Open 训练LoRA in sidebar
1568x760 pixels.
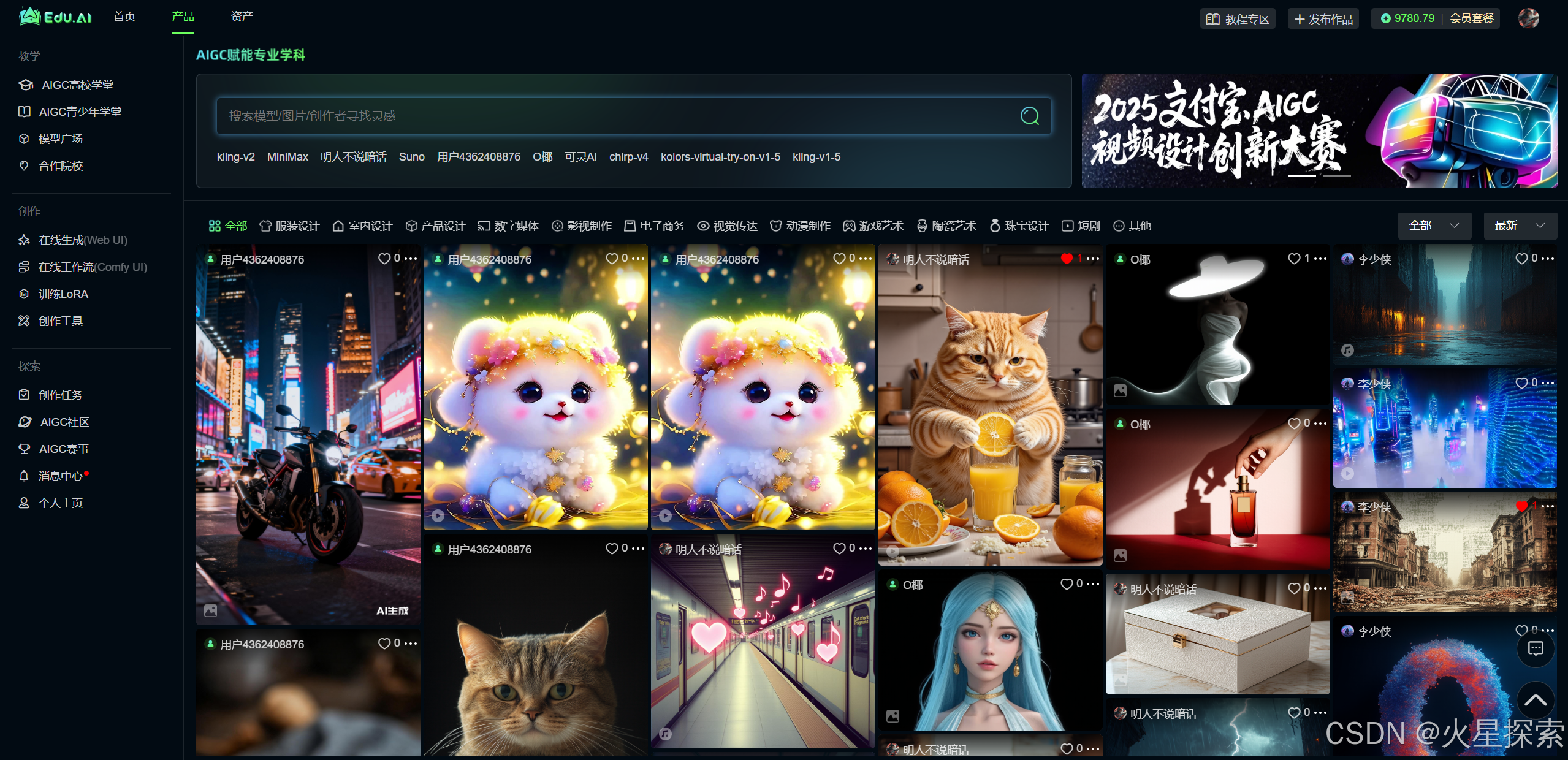63,294
